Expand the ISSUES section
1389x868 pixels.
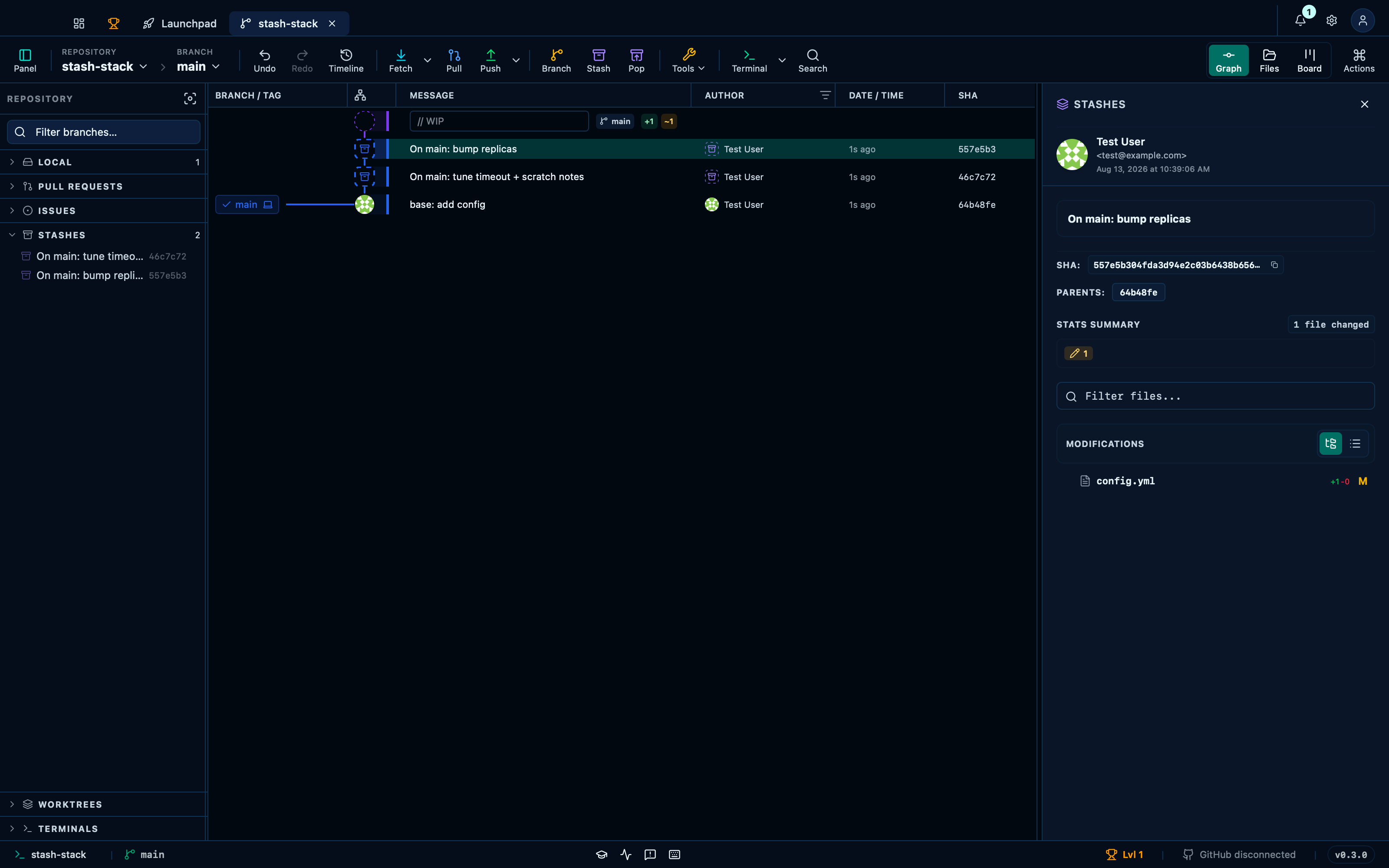(x=103, y=210)
